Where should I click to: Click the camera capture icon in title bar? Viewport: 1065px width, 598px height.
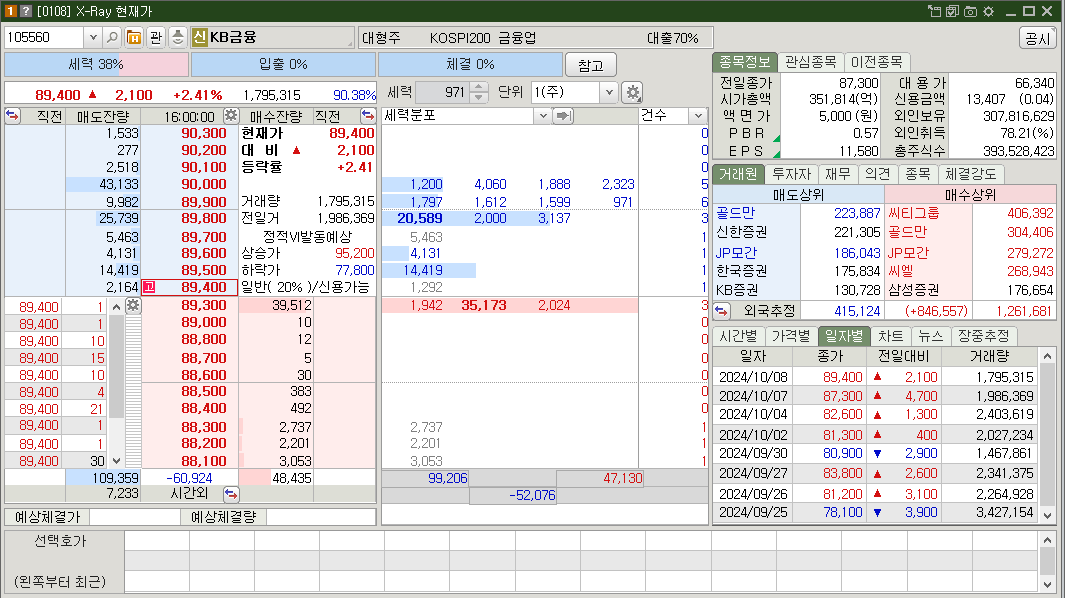(970, 11)
